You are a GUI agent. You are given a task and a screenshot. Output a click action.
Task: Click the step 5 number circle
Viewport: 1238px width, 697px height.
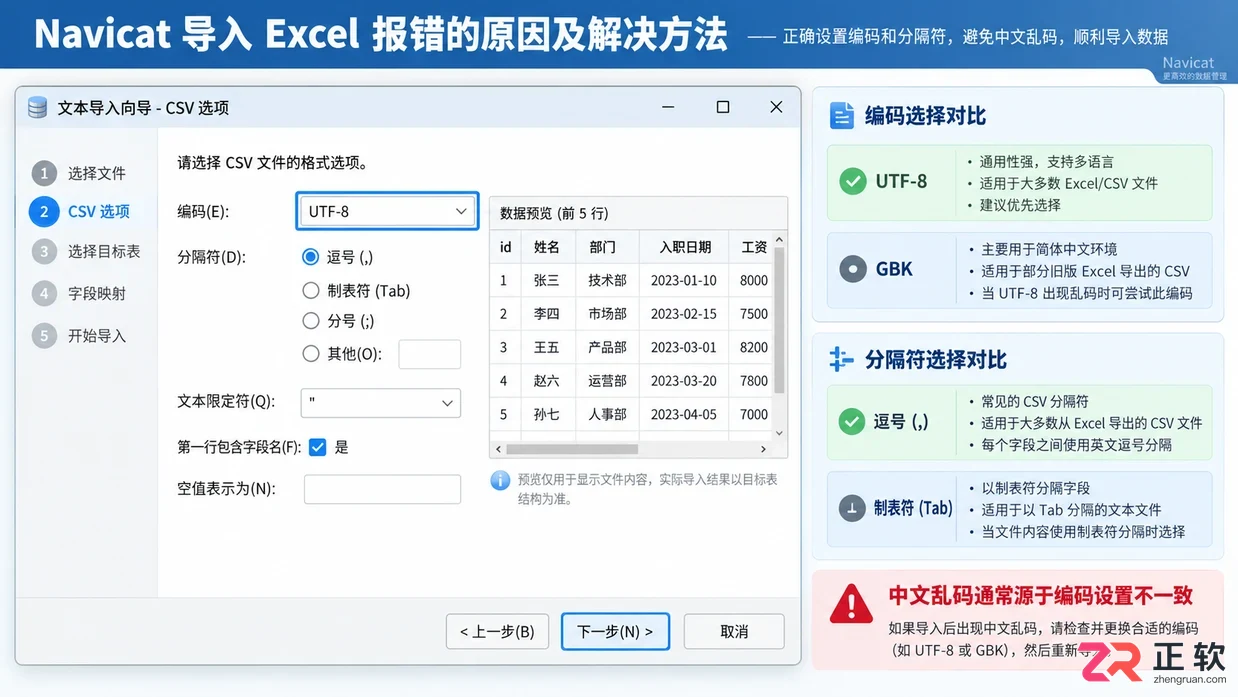44,335
